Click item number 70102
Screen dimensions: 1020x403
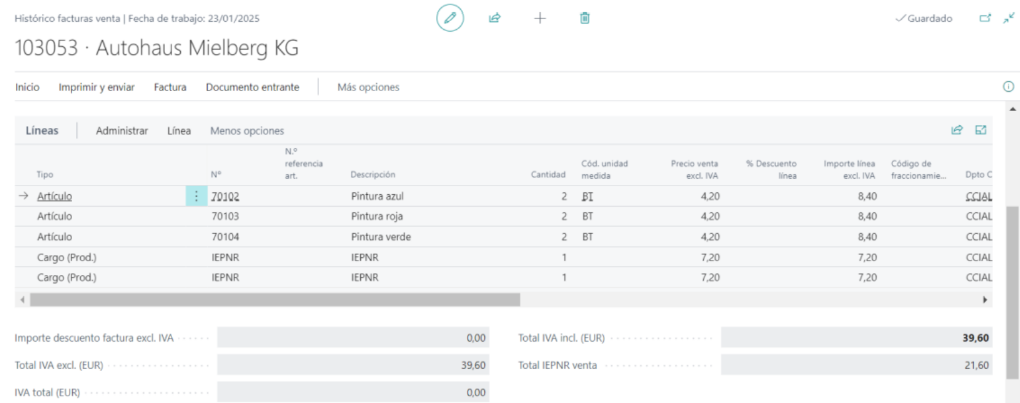pyautogui.click(x=226, y=196)
